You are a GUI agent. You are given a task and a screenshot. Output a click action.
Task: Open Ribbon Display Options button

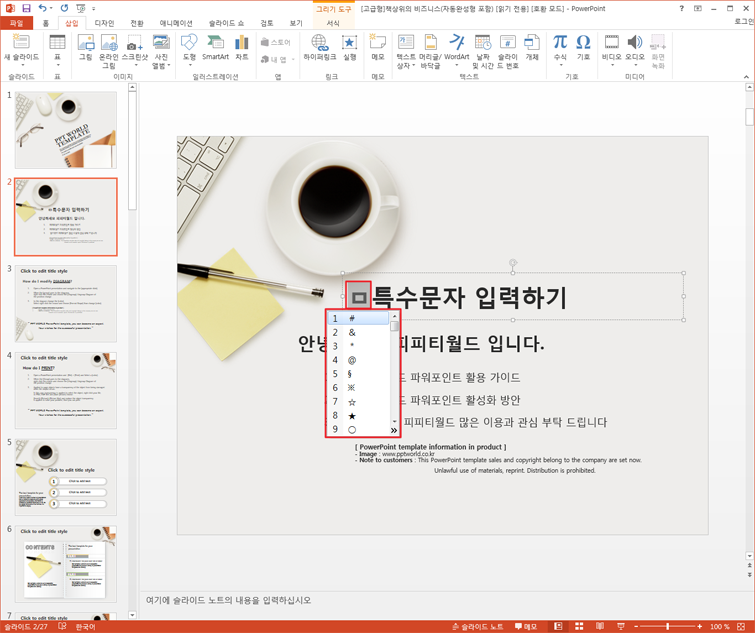pos(698,8)
